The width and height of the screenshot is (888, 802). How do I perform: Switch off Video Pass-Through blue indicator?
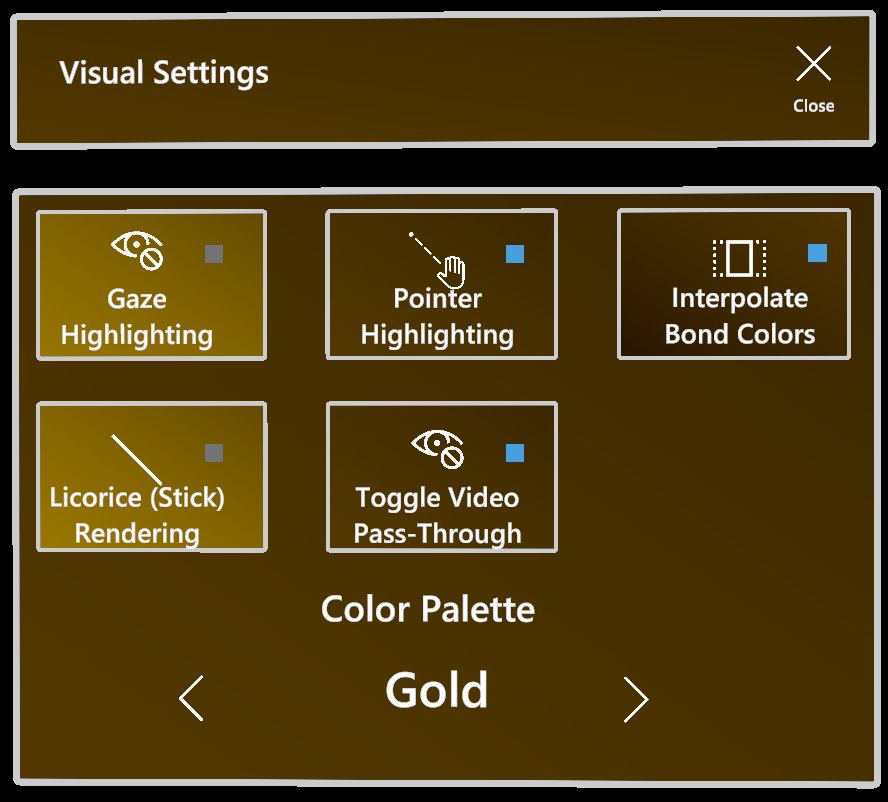515,452
